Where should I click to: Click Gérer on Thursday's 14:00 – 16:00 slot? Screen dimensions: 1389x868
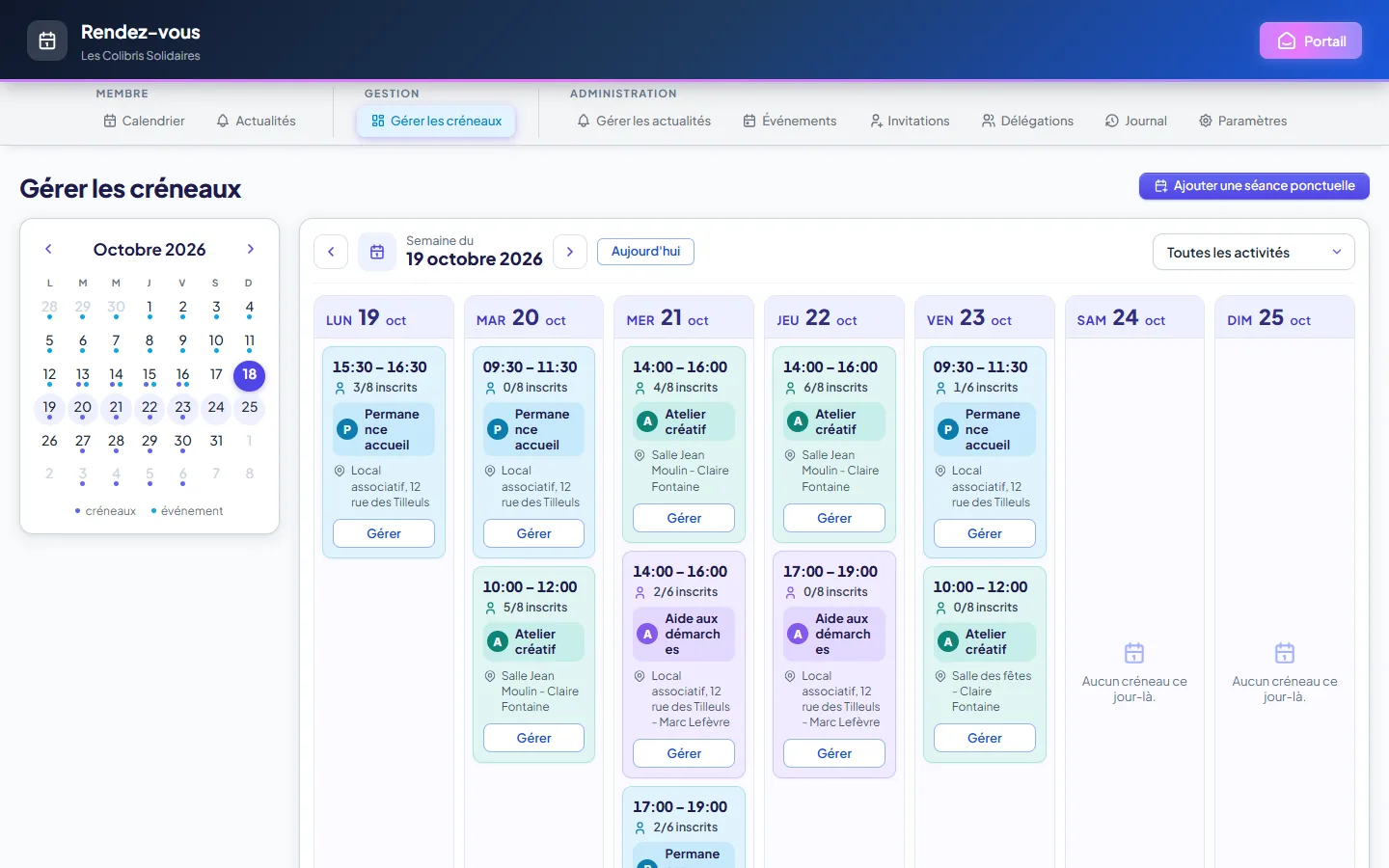click(834, 518)
